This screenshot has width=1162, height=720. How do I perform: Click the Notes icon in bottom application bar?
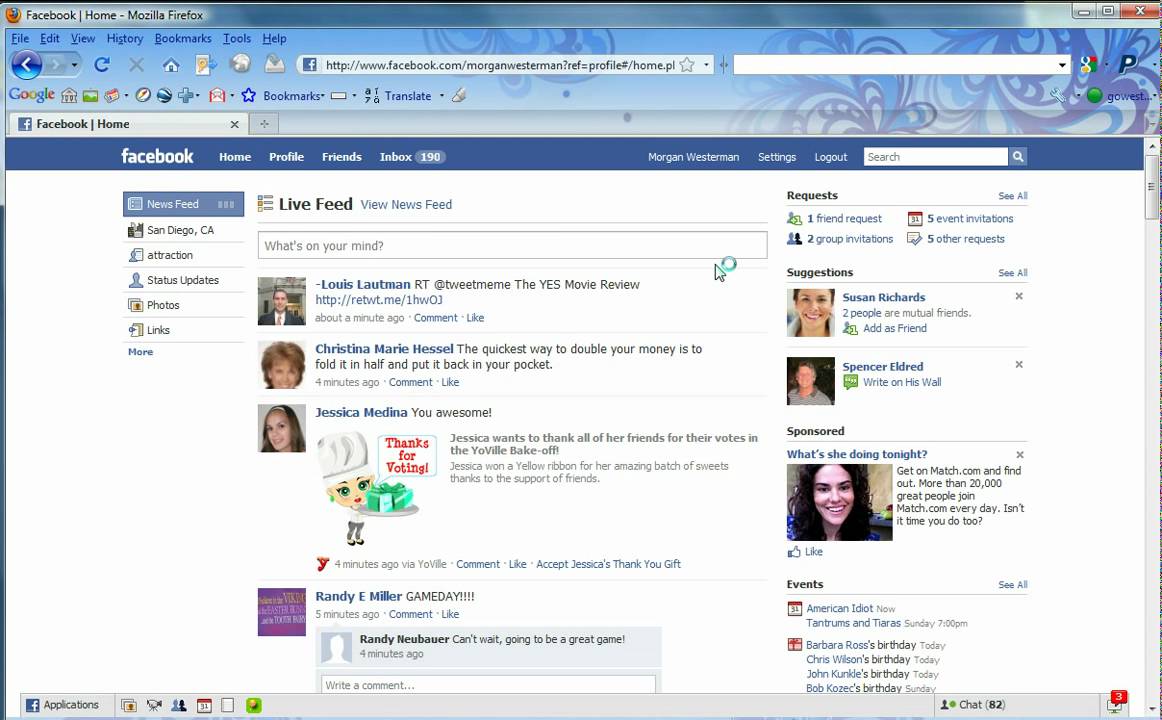point(228,705)
